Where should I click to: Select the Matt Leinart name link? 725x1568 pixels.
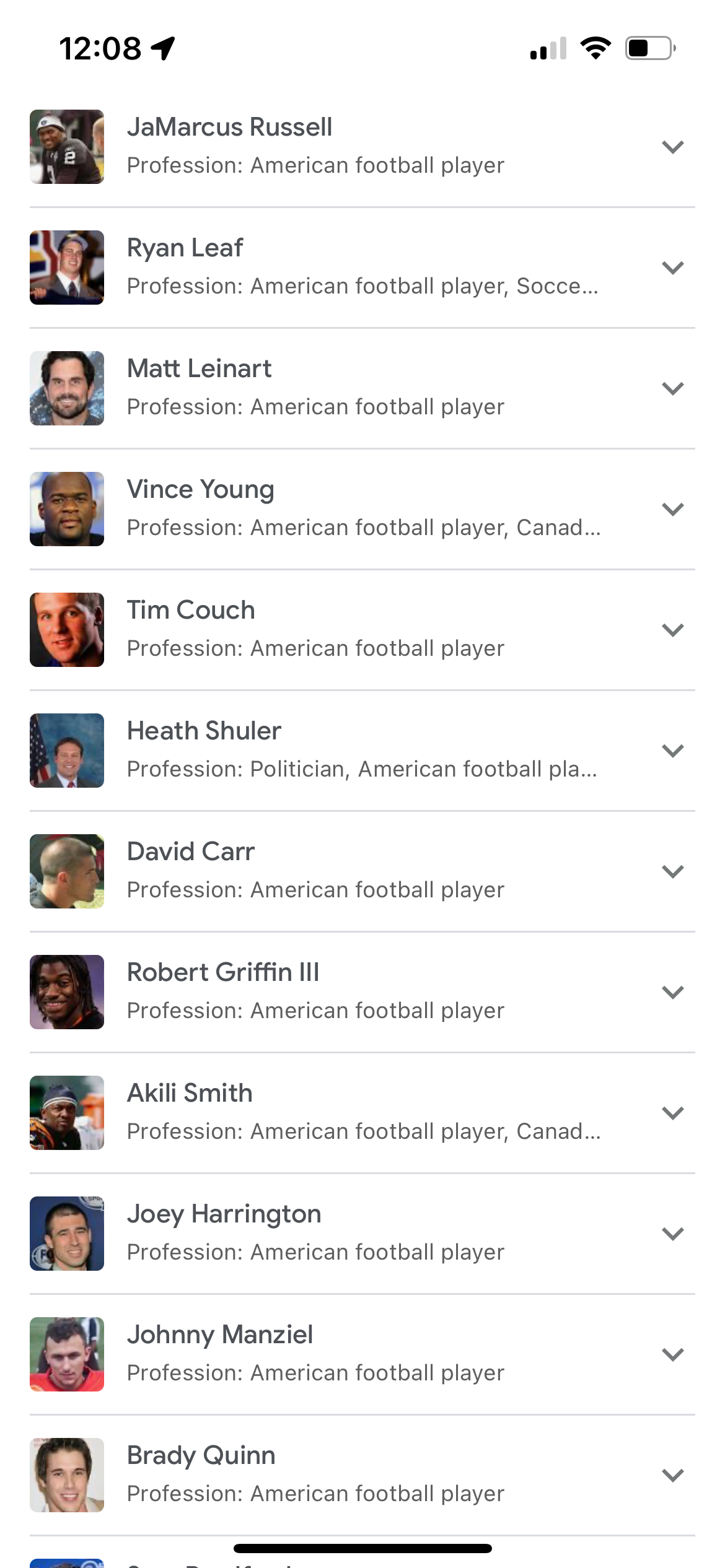point(199,368)
